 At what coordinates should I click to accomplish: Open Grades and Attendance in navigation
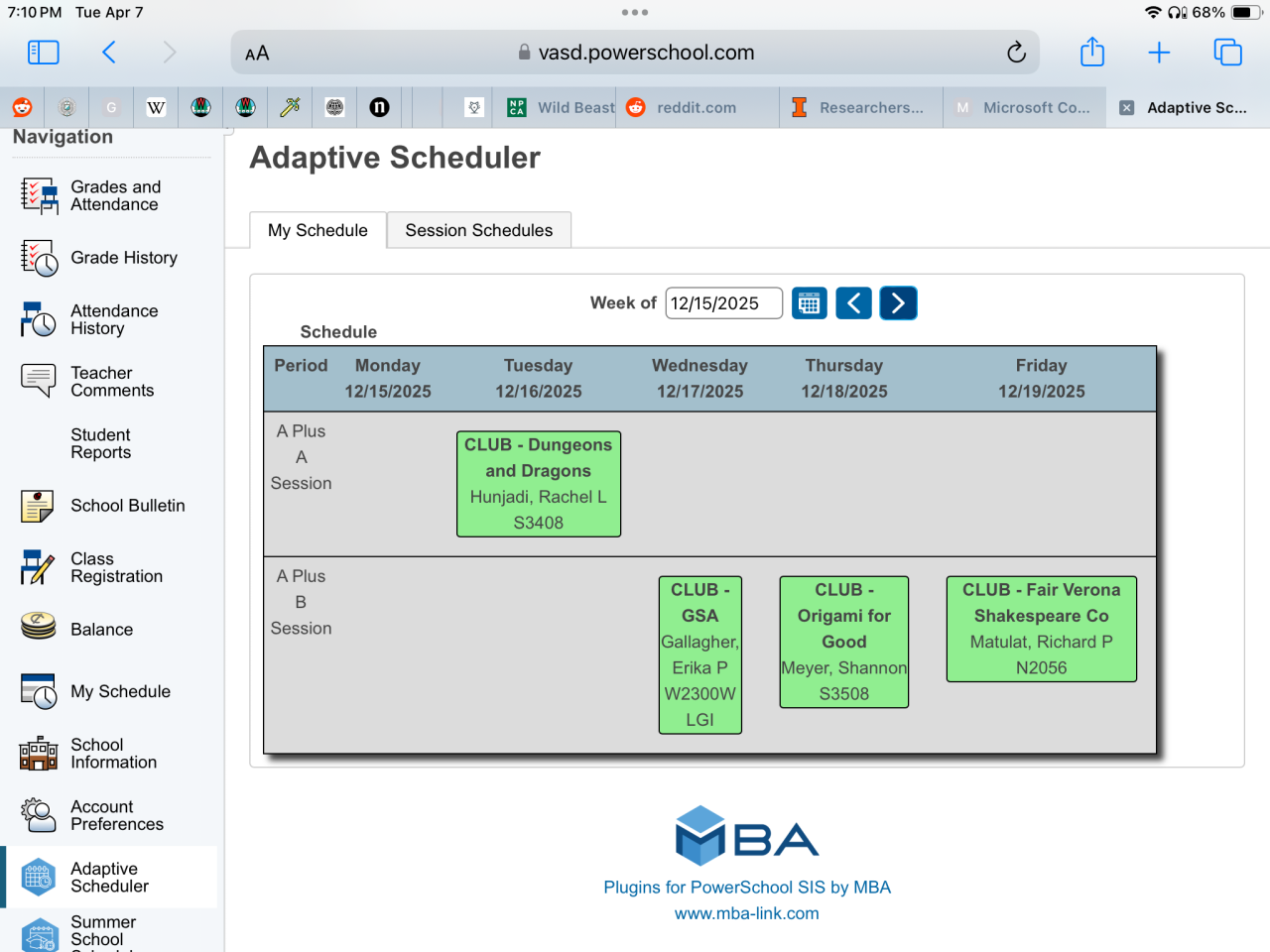[x=114, y=195]
